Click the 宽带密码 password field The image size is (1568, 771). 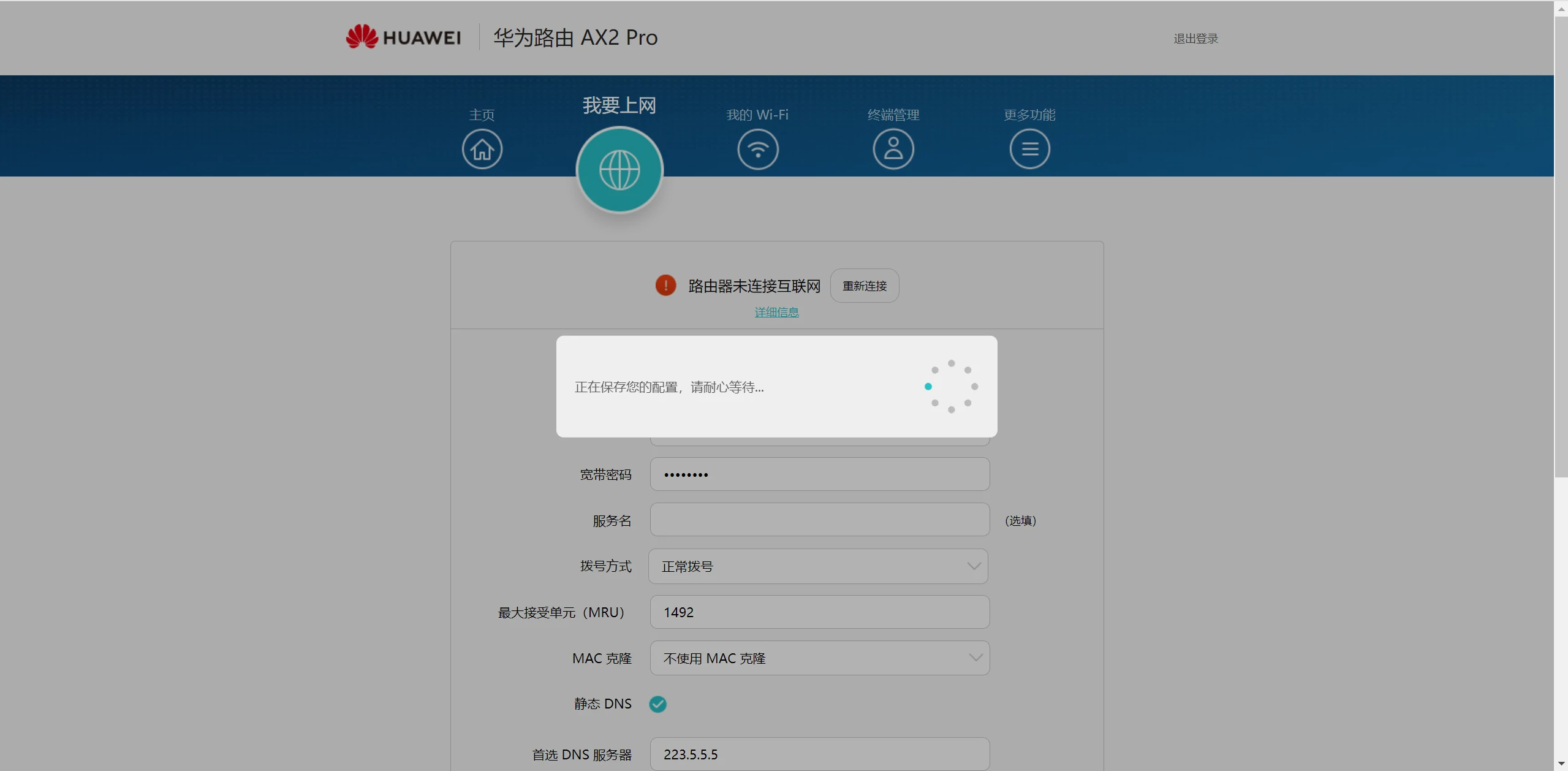tap(819, 474)
